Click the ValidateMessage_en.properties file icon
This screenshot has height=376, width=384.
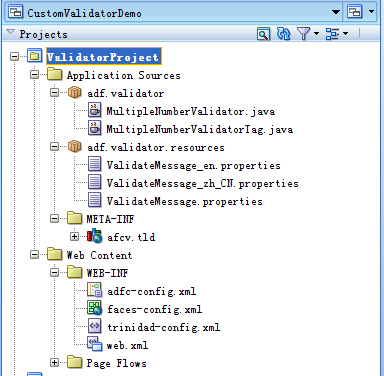[95, 164]
